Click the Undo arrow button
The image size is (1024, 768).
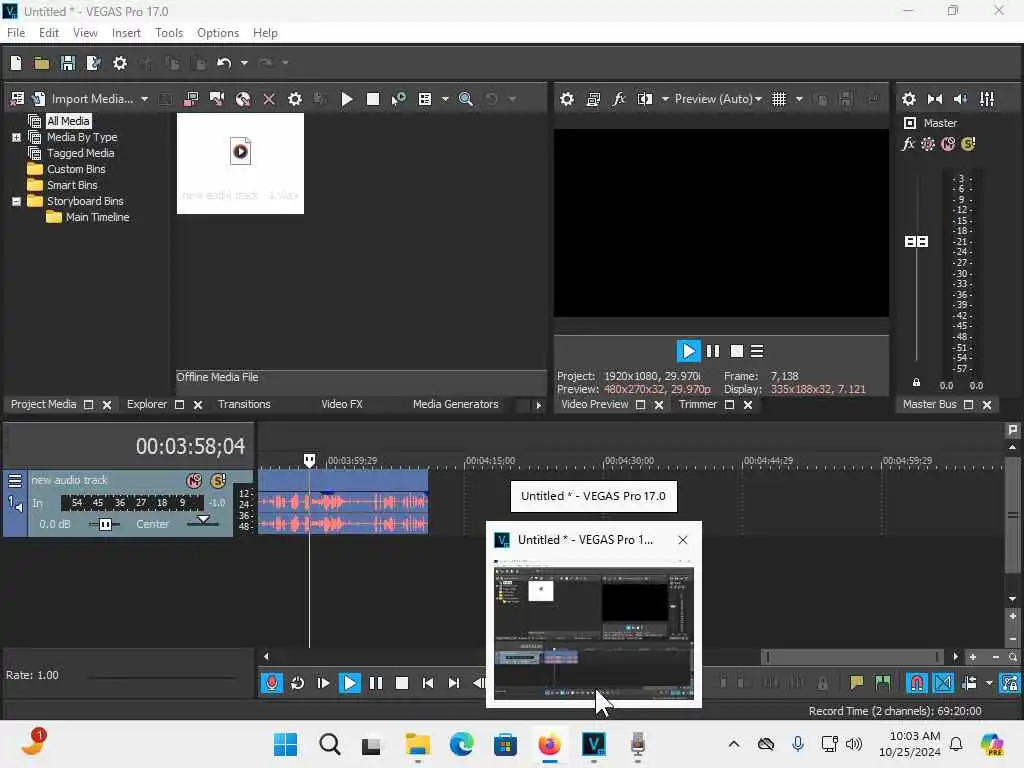[x=224, y=63]
